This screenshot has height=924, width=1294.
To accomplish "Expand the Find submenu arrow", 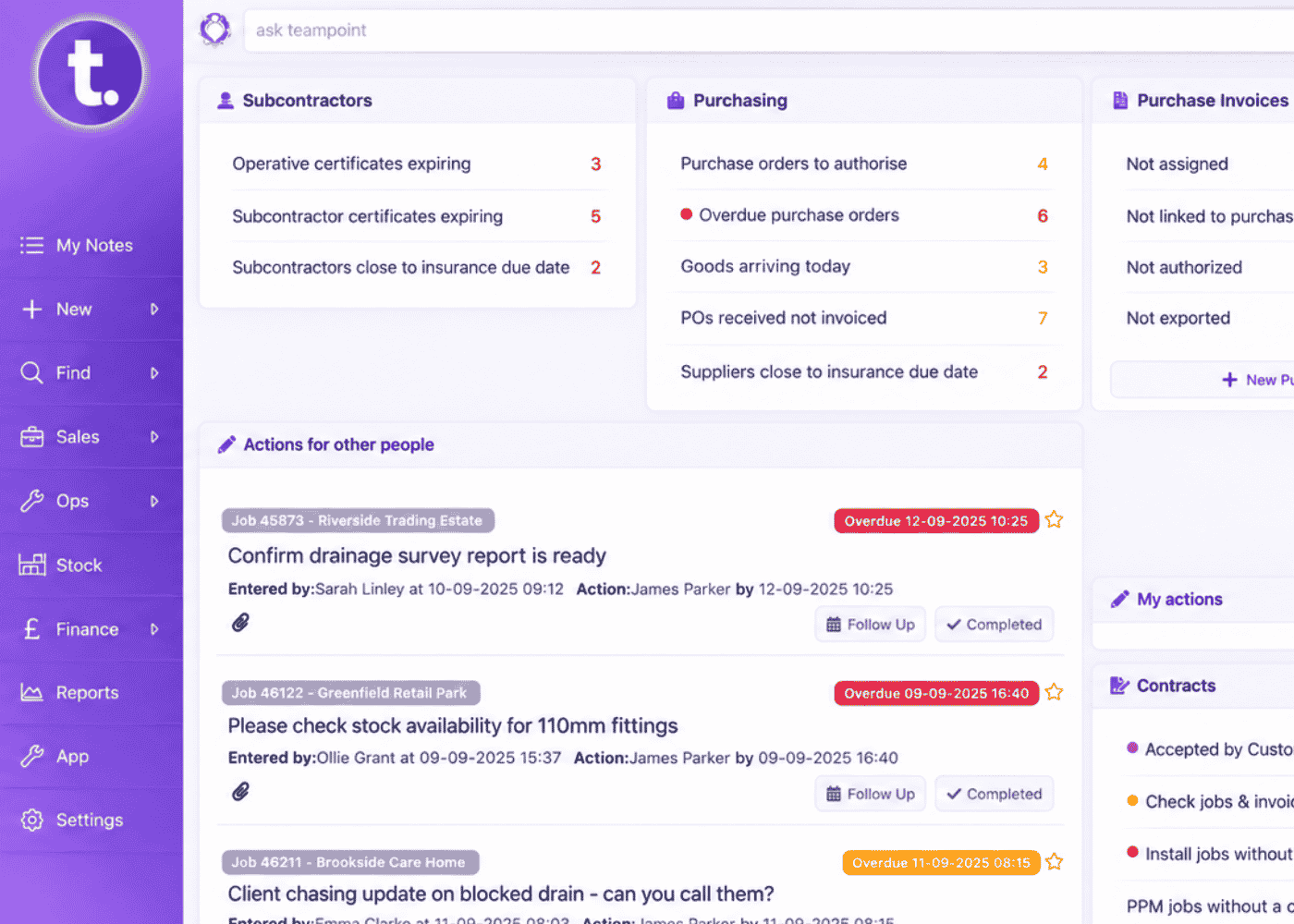I will pos(154,373).
